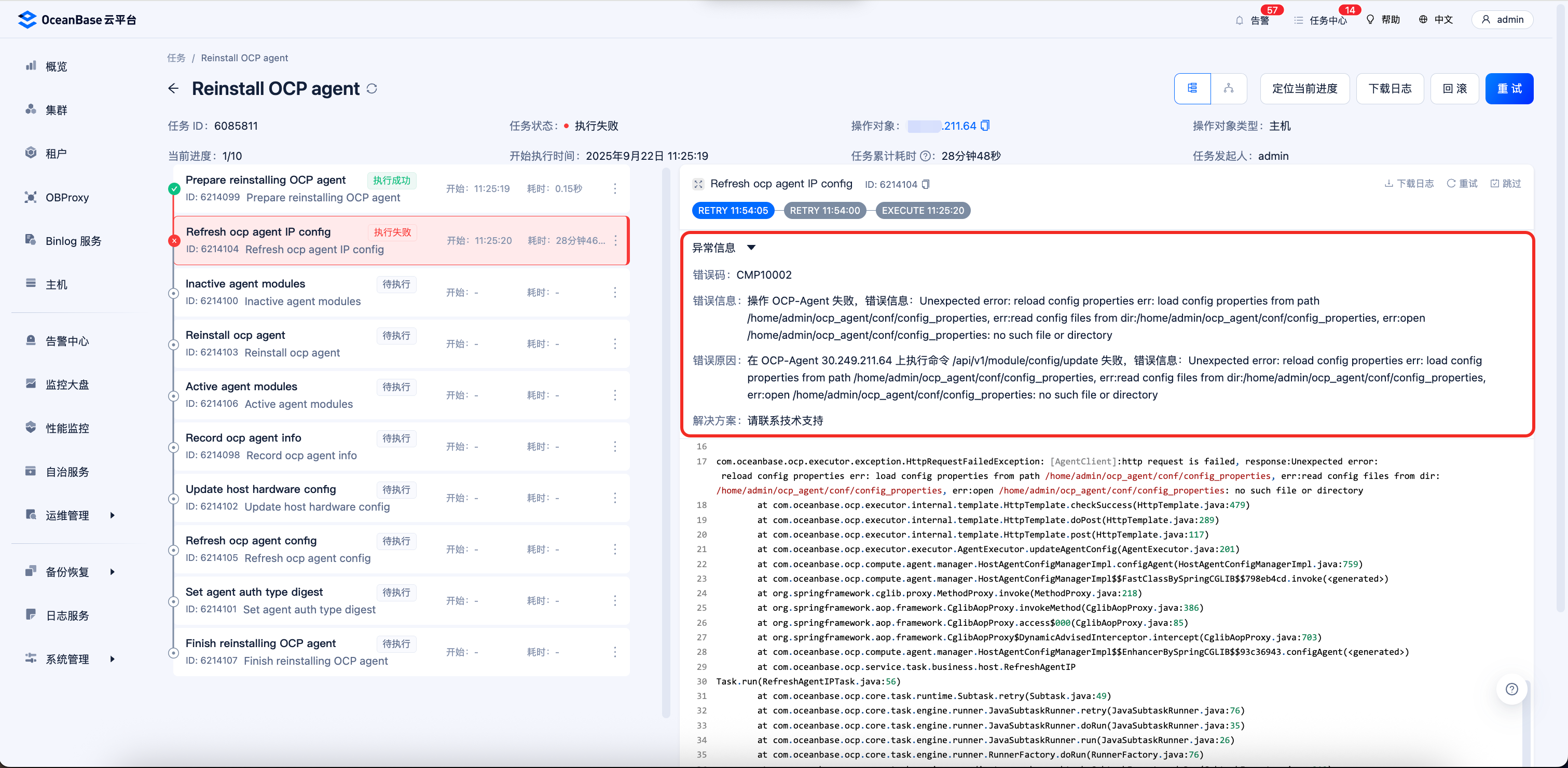Open more options for Refresh ocp agent IP config

tap(615, 240)
